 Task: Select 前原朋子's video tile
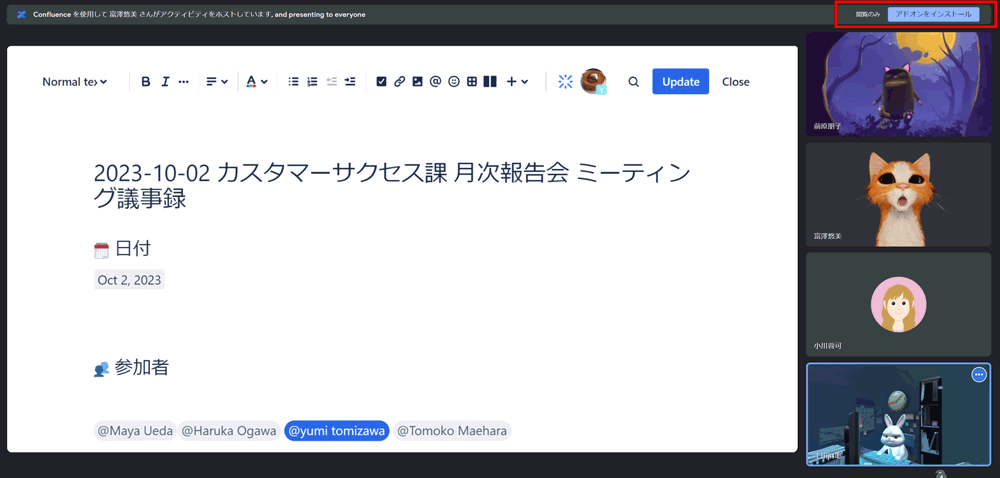pyautogui.click(x=899, y=84)
